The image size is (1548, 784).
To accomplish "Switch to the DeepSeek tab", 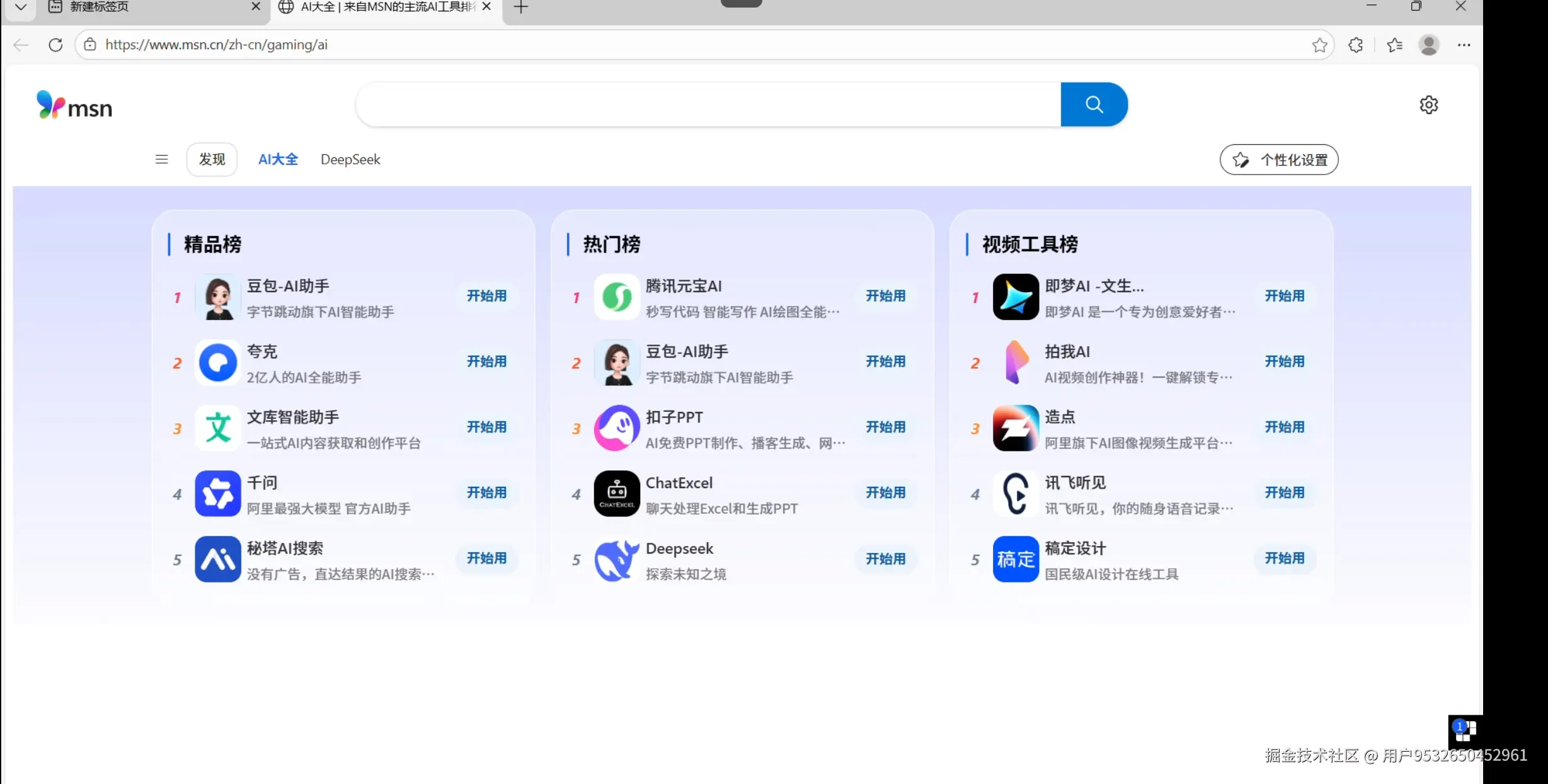I will pos(350,159).
